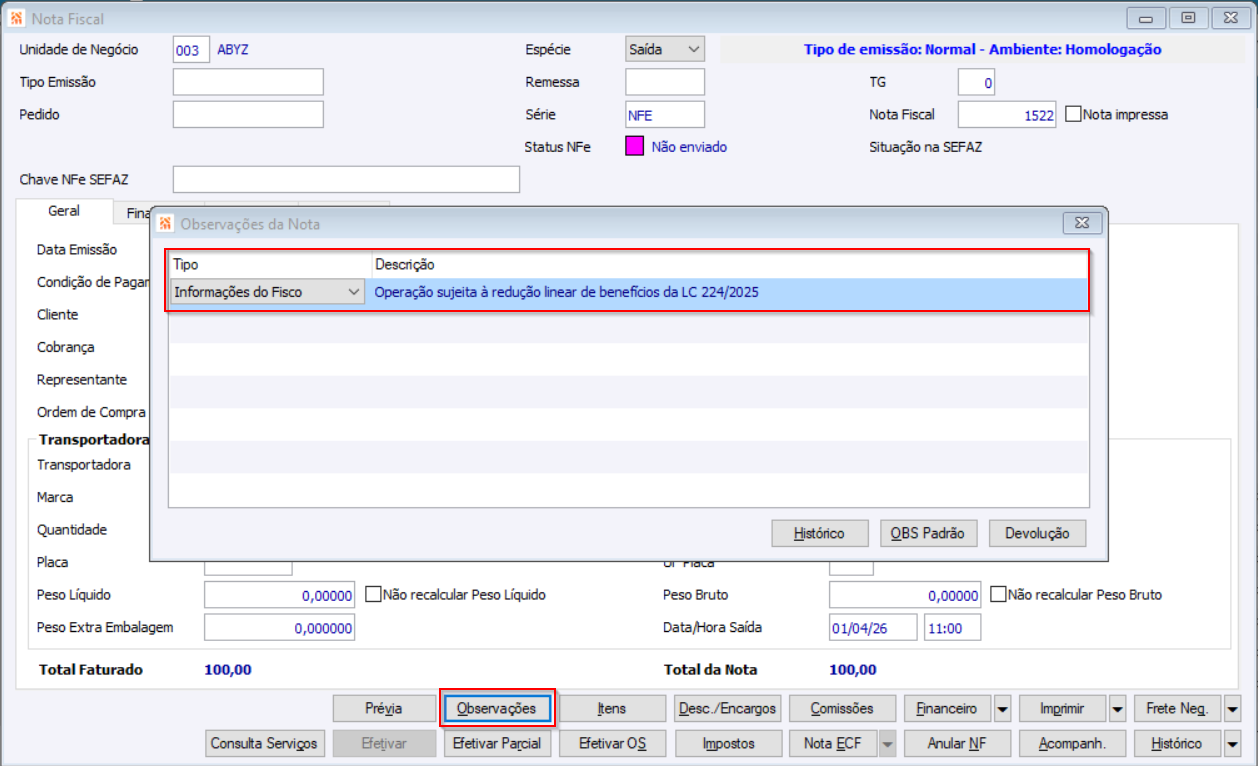Click the bottom-row Histórico button

1178,743
